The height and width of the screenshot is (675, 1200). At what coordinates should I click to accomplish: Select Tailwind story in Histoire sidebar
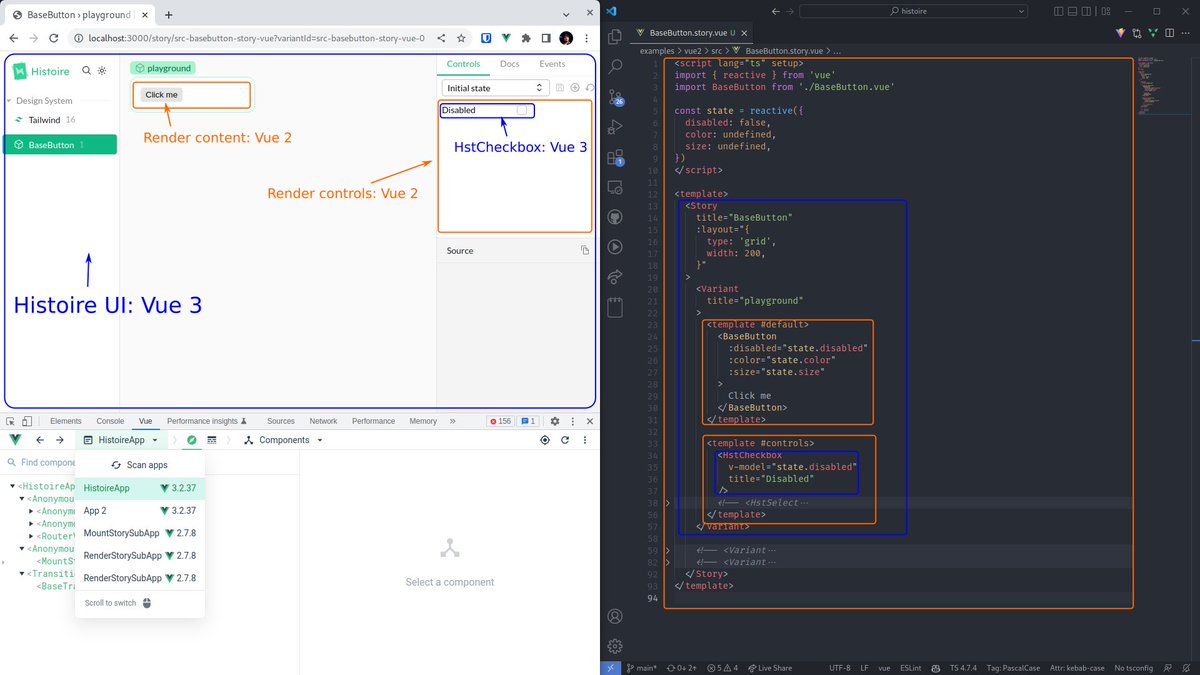(x=60, y=120)
